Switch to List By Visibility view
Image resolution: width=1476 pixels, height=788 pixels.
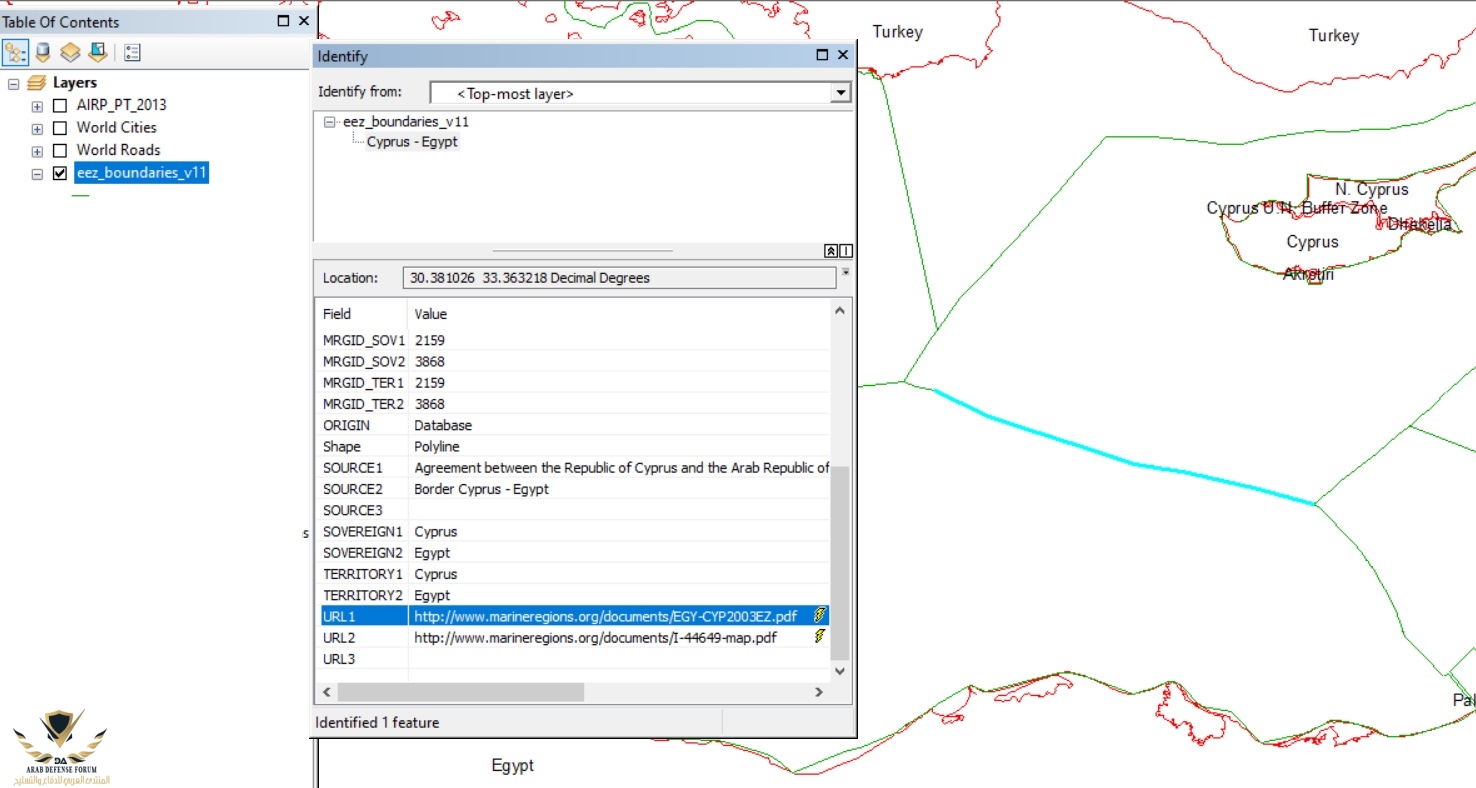tap(70, 52)
